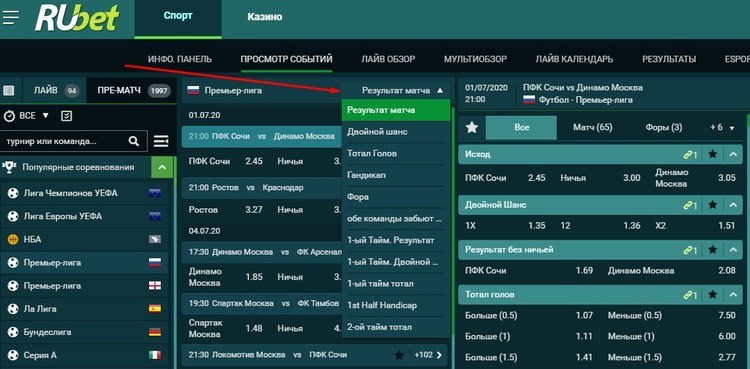This screenshot has width=750, height=369.
Task: Click the Italian flag beside Серия А
Action: click(154, 355)
